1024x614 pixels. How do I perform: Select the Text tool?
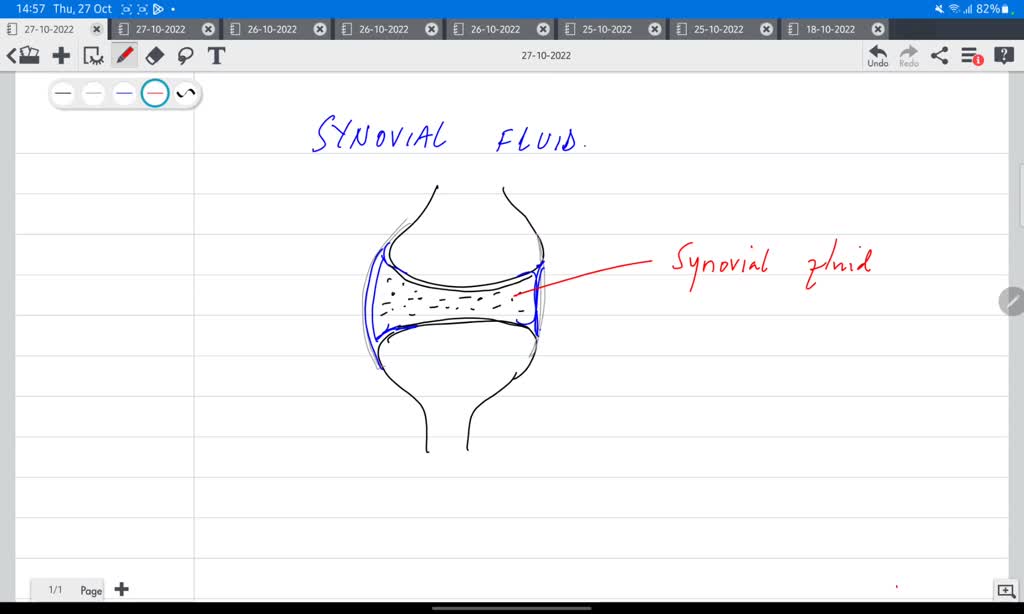click(216, 56)
